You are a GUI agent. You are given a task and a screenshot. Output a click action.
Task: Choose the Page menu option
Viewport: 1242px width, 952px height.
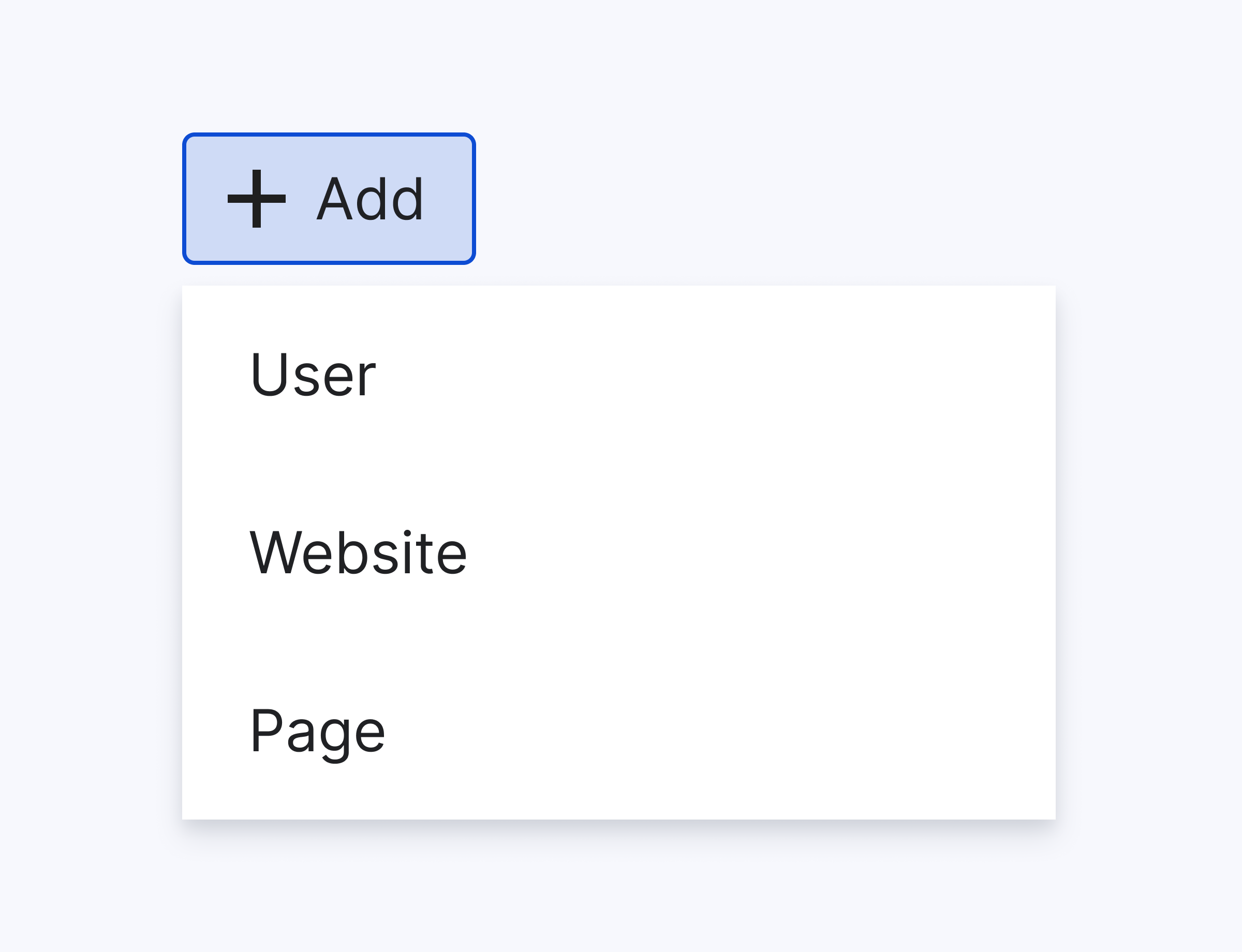(x=317, y=732)
